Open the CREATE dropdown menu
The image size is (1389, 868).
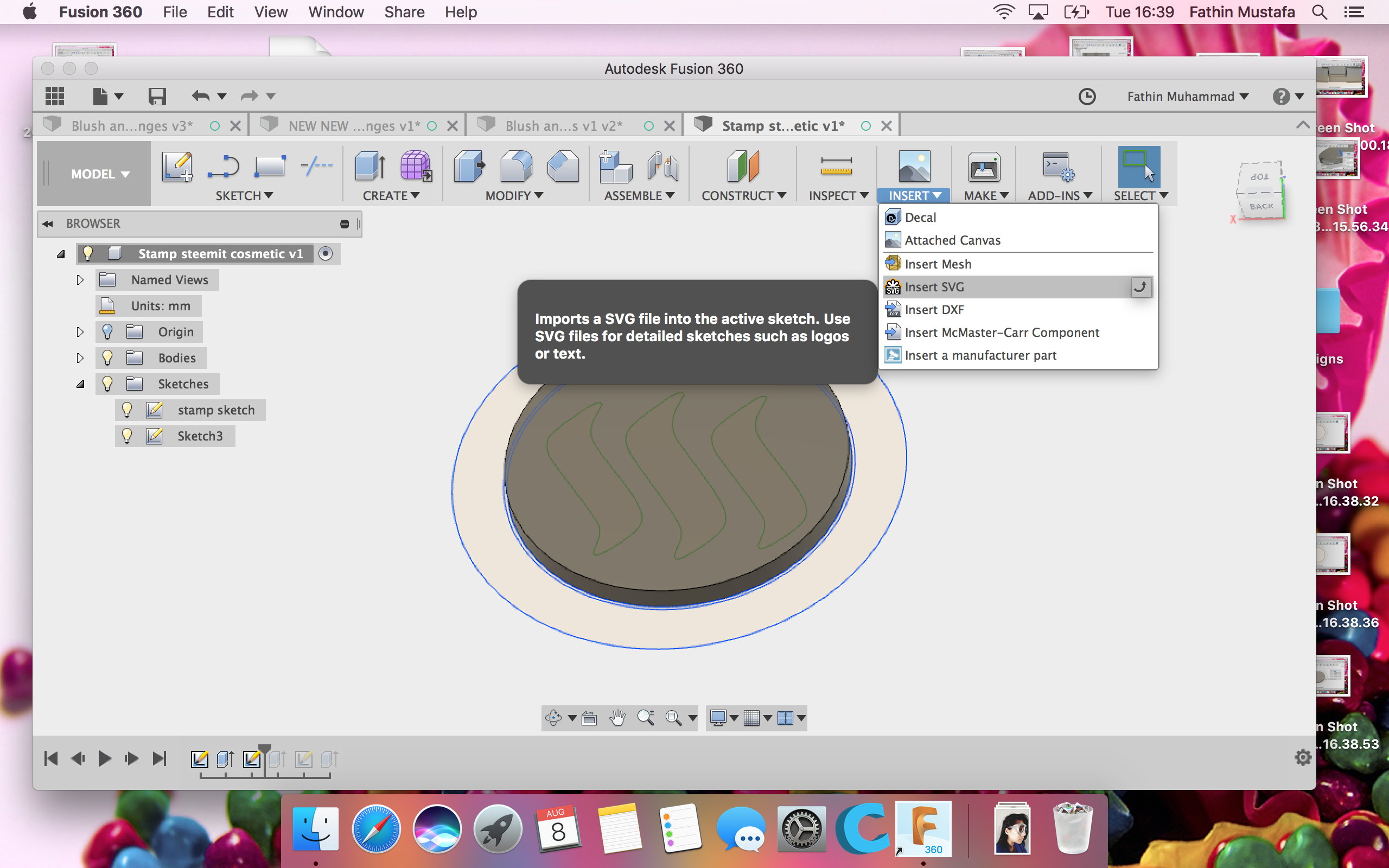391,196
